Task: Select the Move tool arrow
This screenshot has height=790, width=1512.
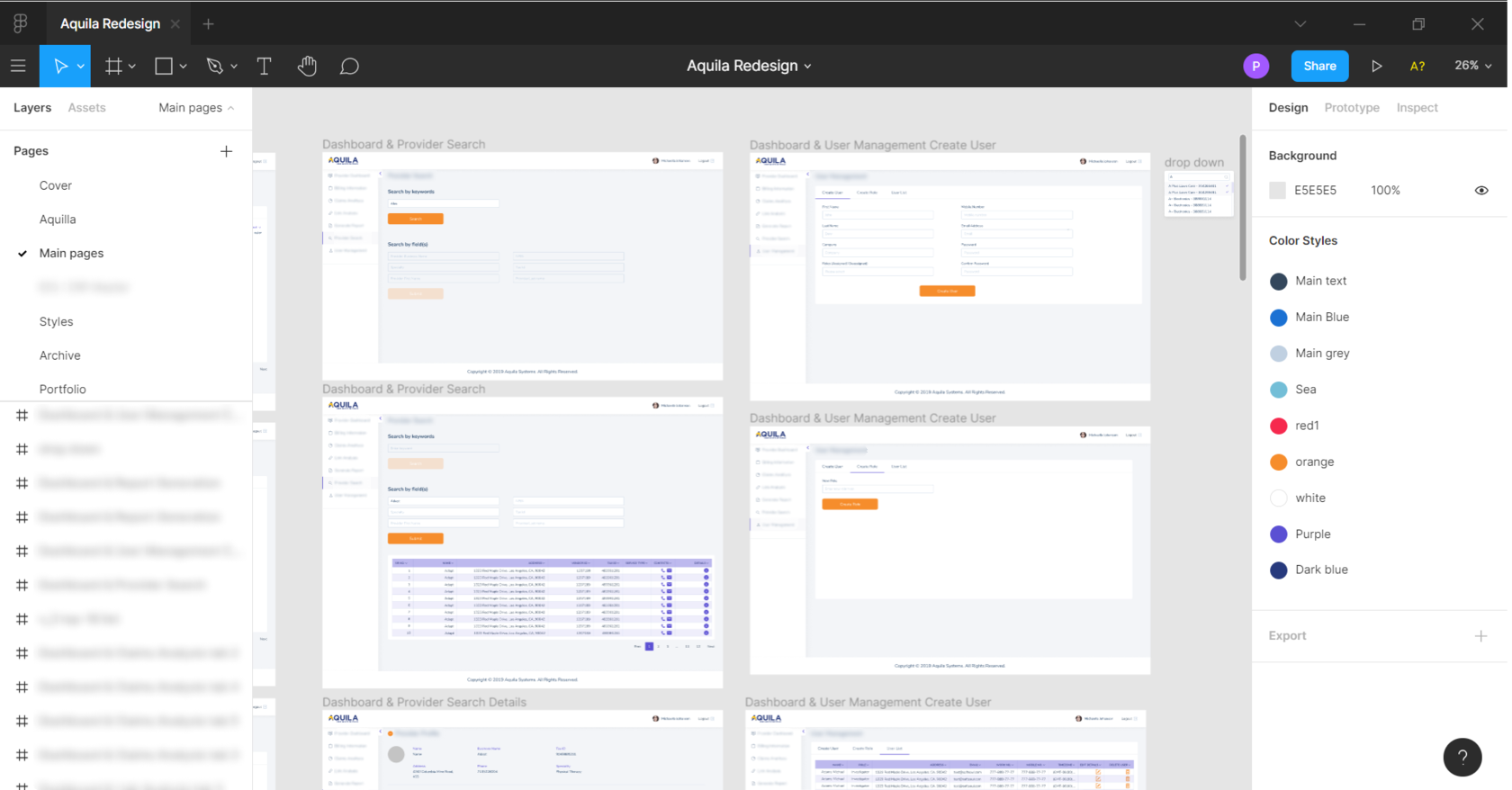Action: (x=60, y=66)
